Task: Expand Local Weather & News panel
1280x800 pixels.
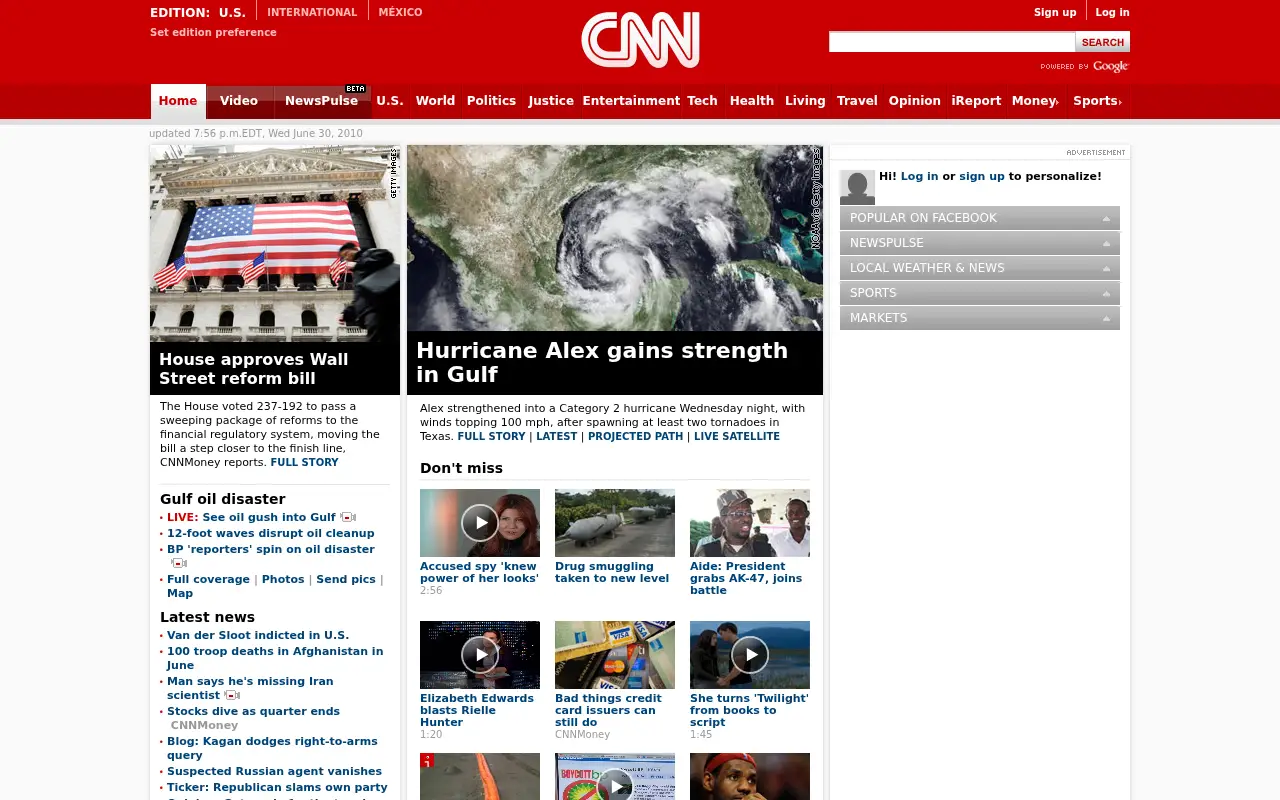Action: coord(980,268)
